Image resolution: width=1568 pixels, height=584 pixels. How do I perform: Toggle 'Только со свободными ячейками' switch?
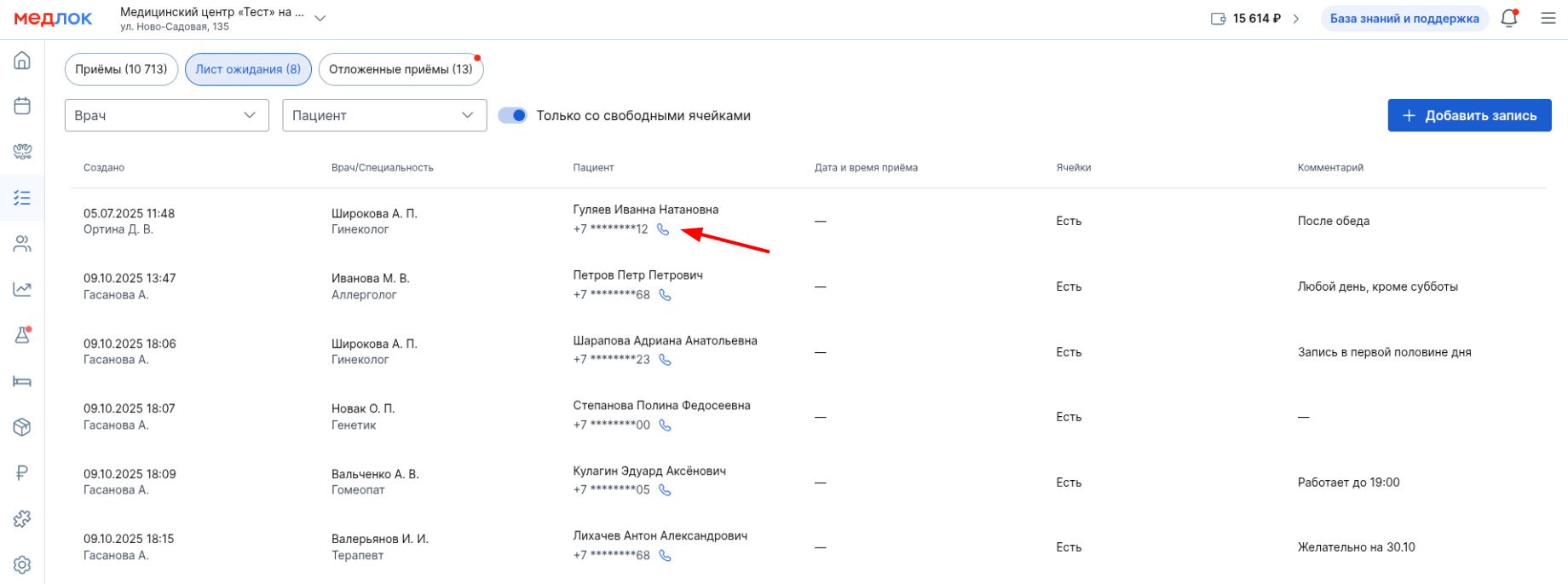click(x=513, y=115)
